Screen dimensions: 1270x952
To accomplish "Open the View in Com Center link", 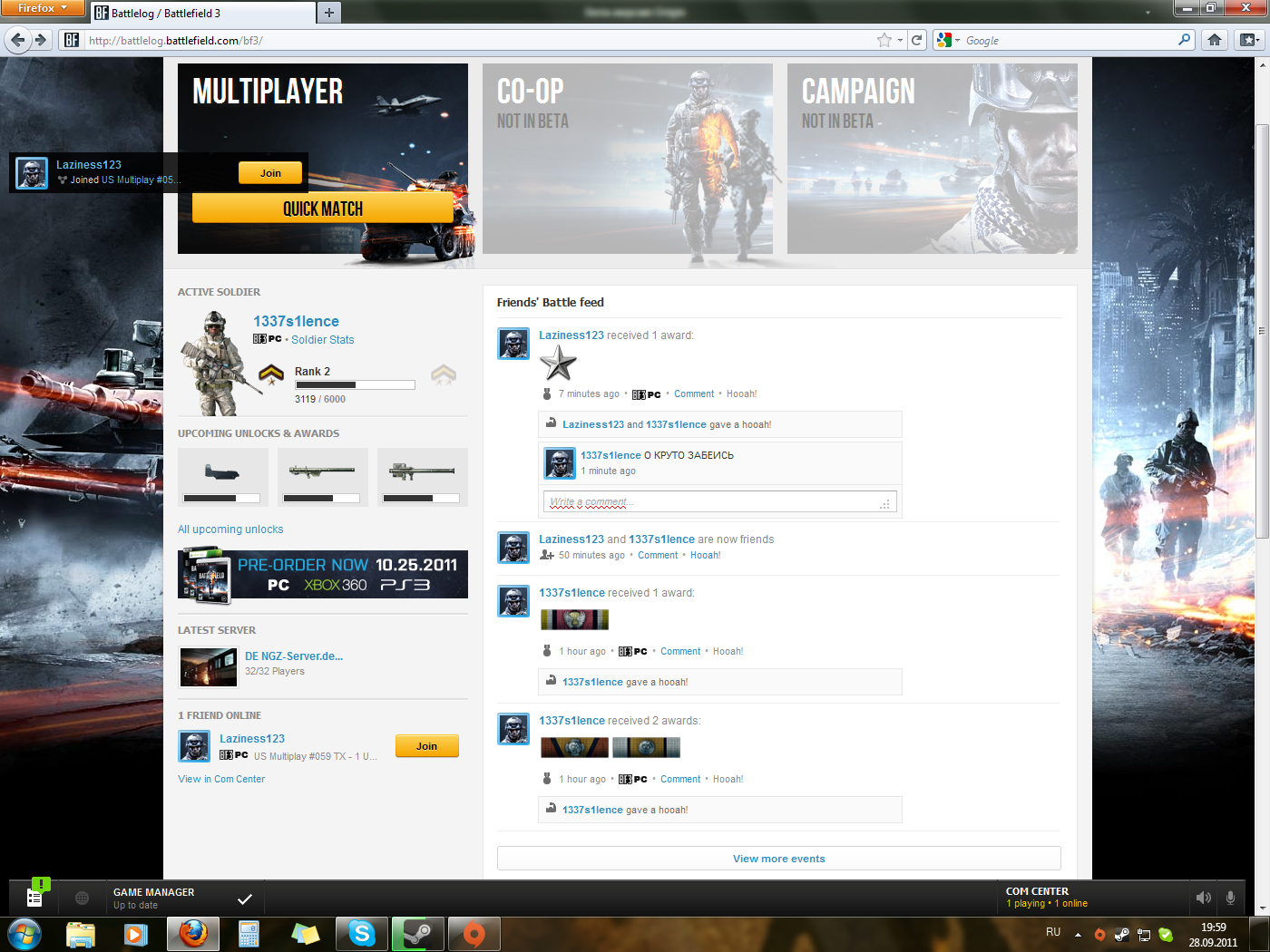I will point(221,779).
